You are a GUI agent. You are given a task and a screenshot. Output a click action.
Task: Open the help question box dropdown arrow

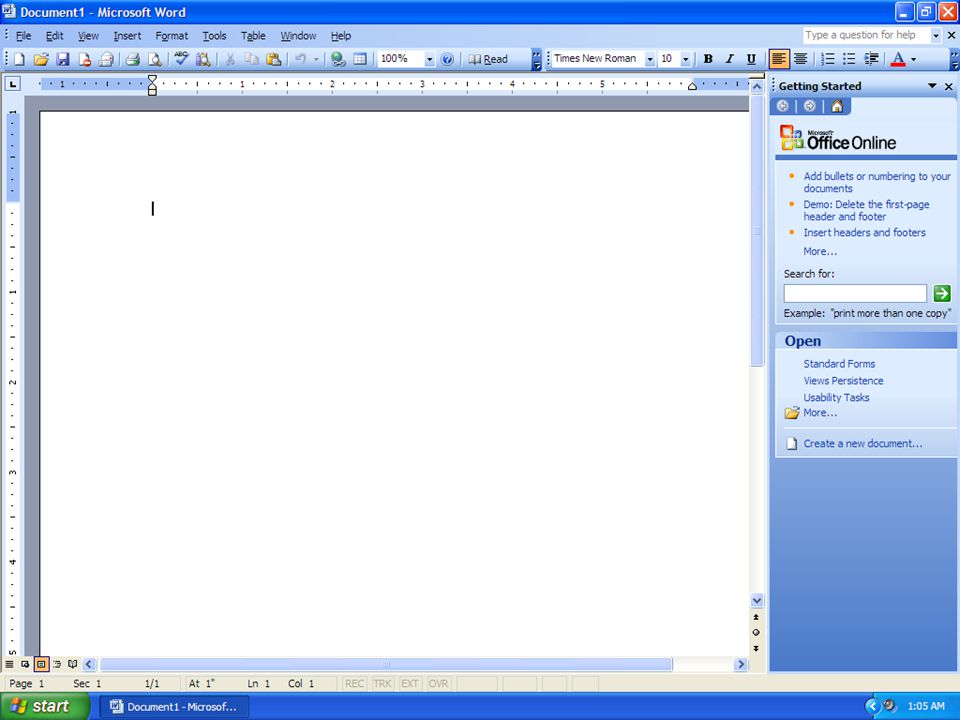936,36
